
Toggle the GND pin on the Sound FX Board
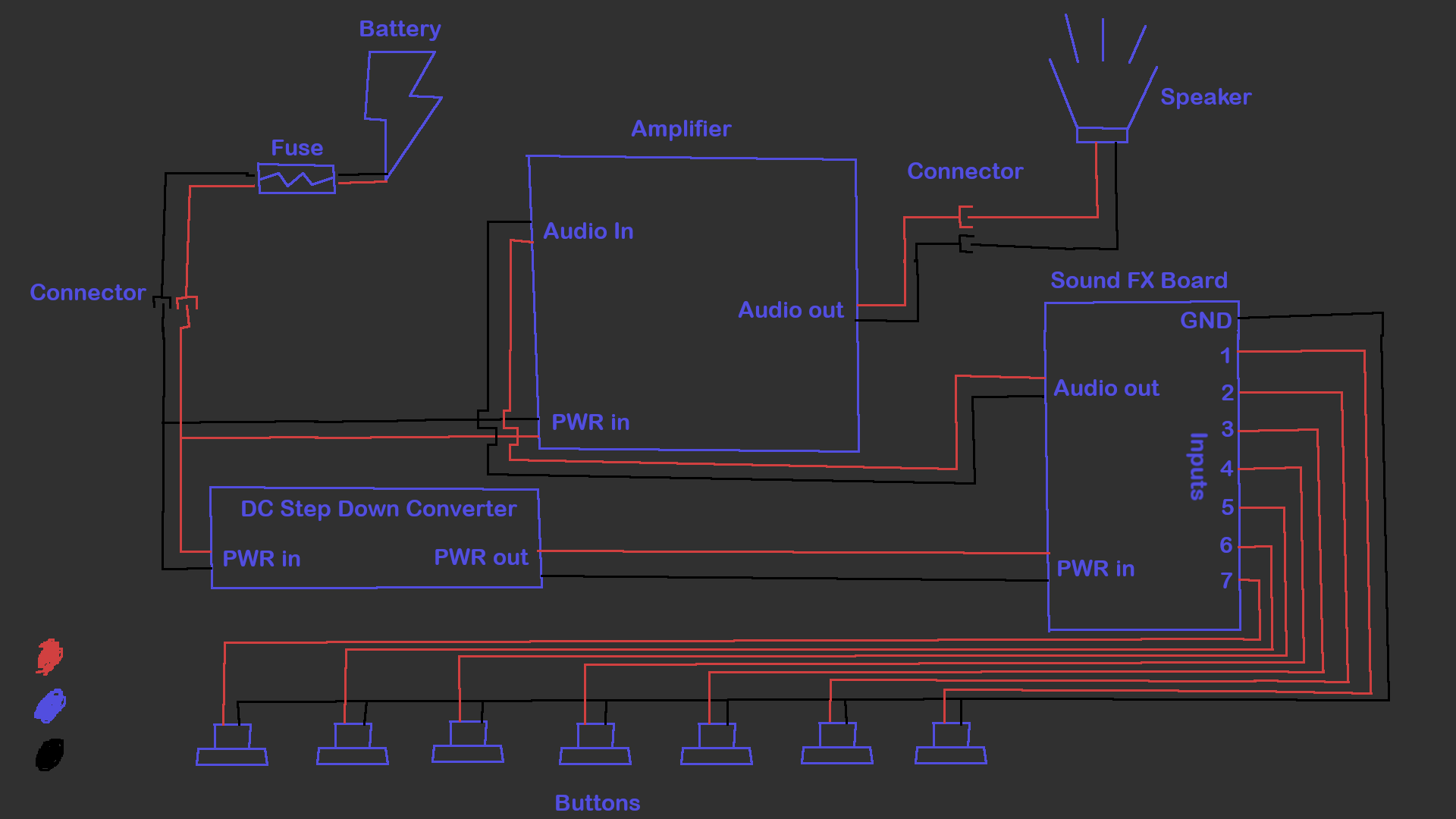tap(1206, 321)
